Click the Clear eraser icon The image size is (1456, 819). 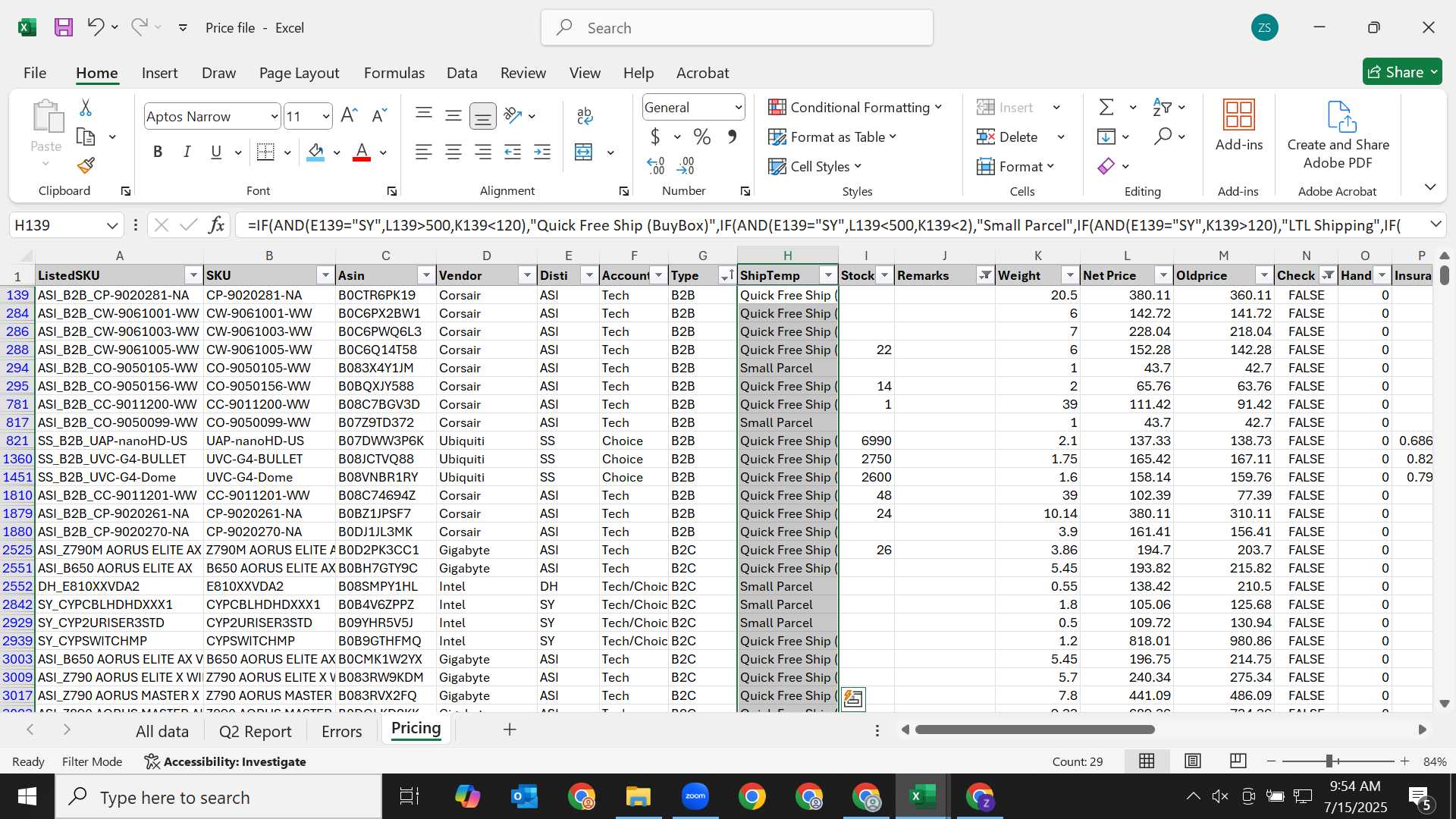click(x=1106, y=166)
